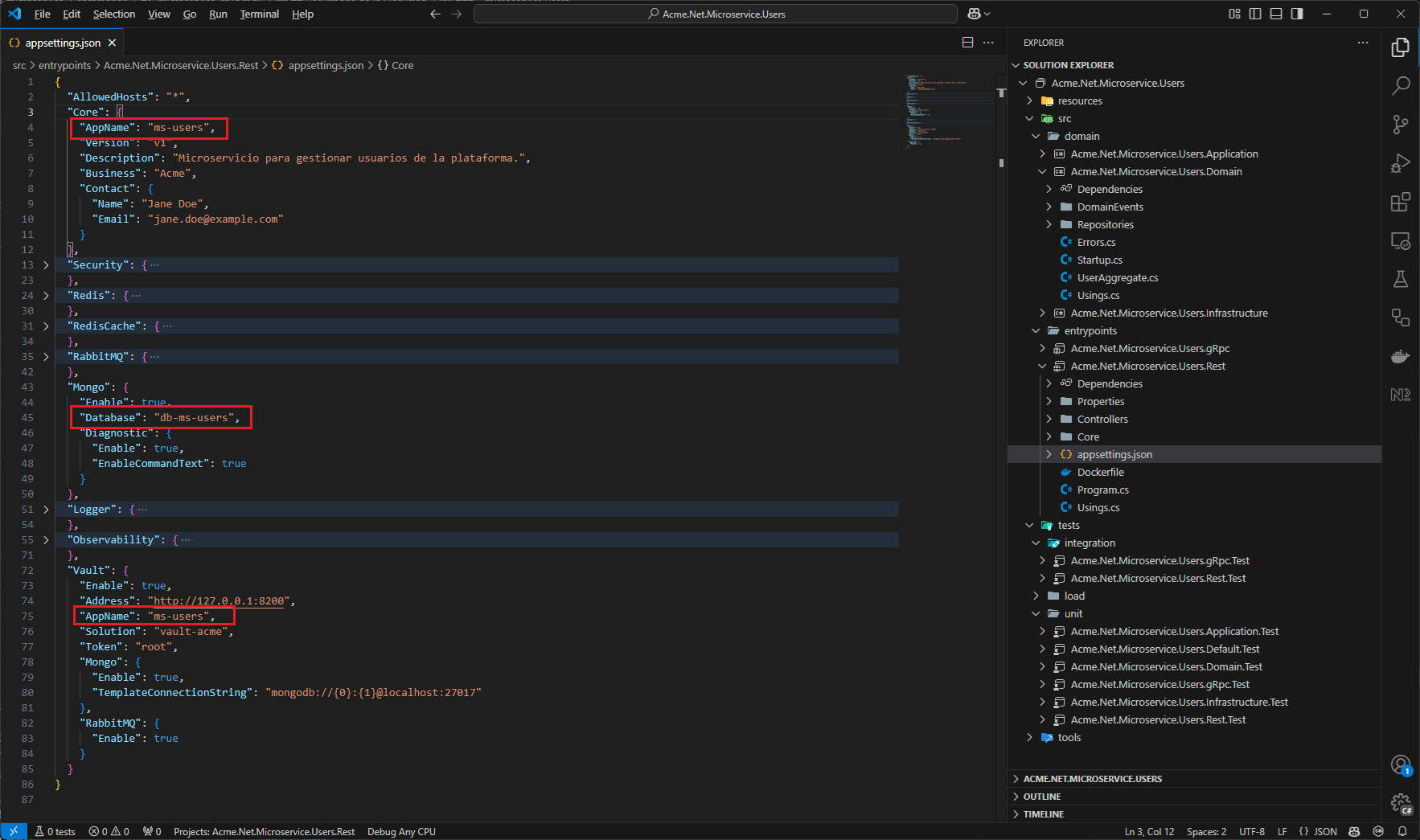Click the Customize Layout icon
This screenshot has height=840, width=1420.
point(1234,14)
